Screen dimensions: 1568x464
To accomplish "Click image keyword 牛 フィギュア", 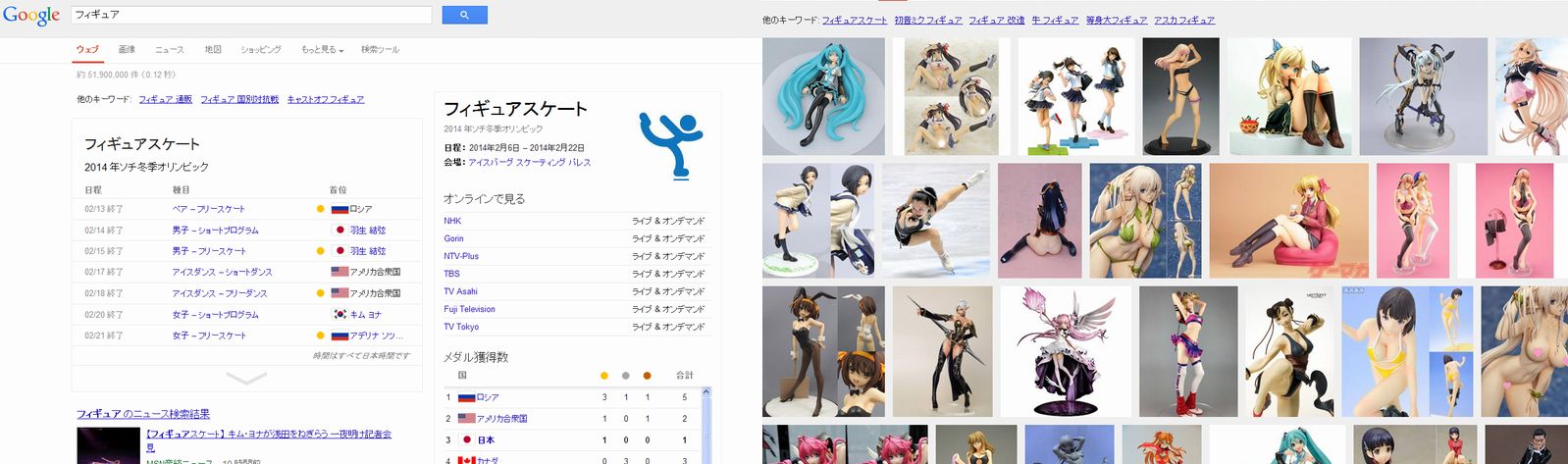I will coord(1055,20).
